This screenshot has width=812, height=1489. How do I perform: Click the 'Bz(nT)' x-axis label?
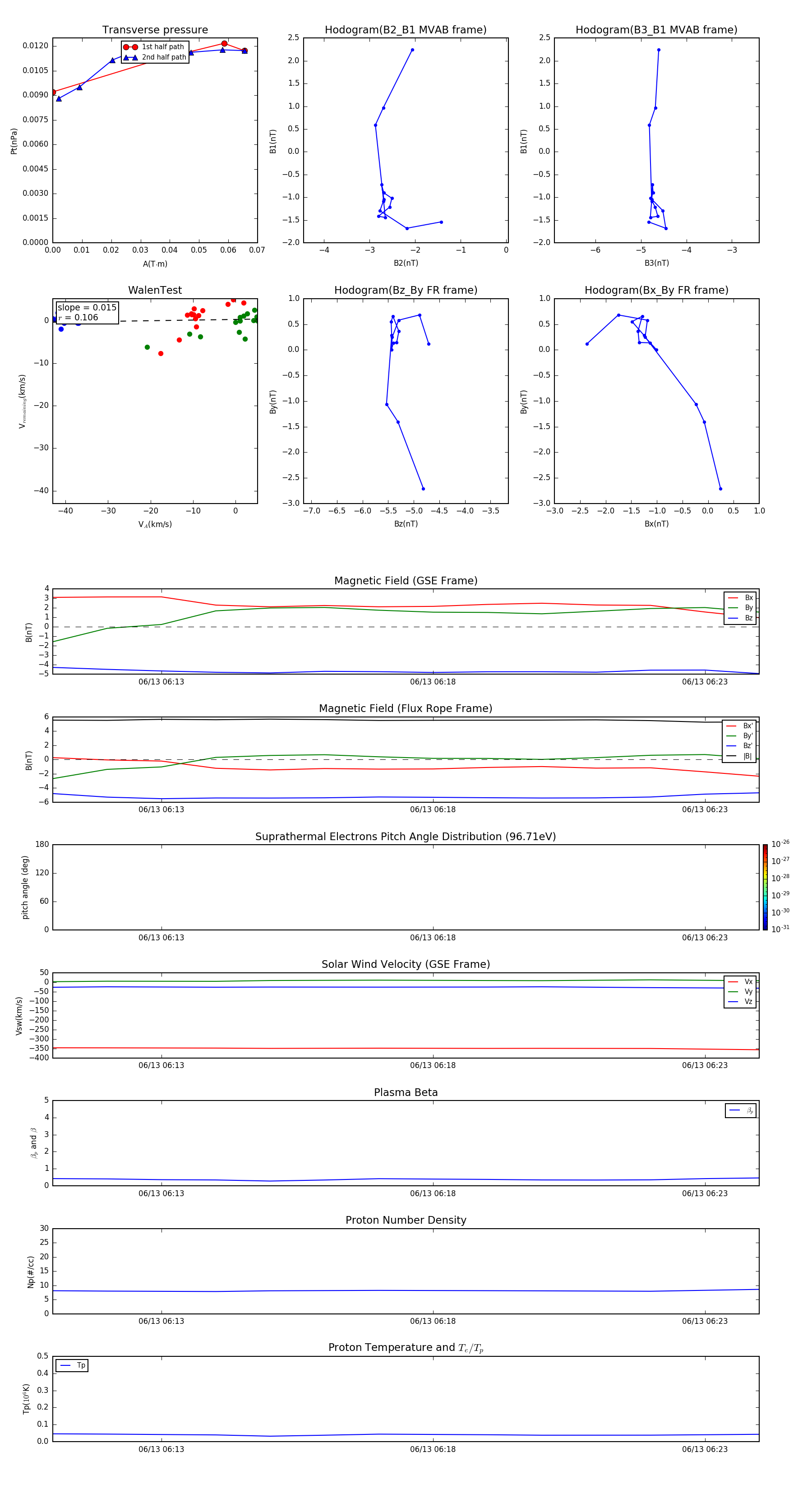click(406, 524)
